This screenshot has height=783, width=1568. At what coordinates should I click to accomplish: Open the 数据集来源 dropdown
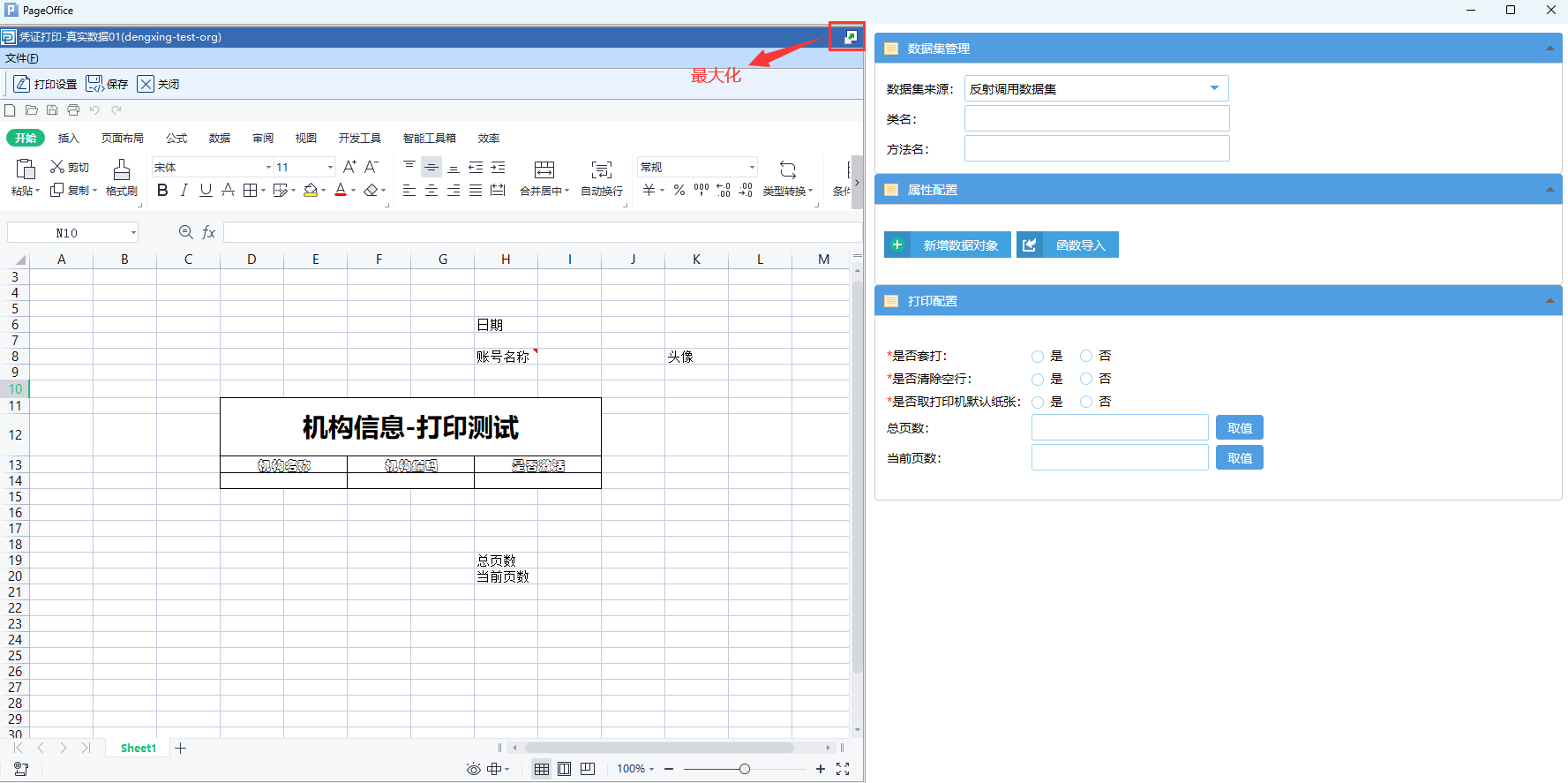[1214, 88]
